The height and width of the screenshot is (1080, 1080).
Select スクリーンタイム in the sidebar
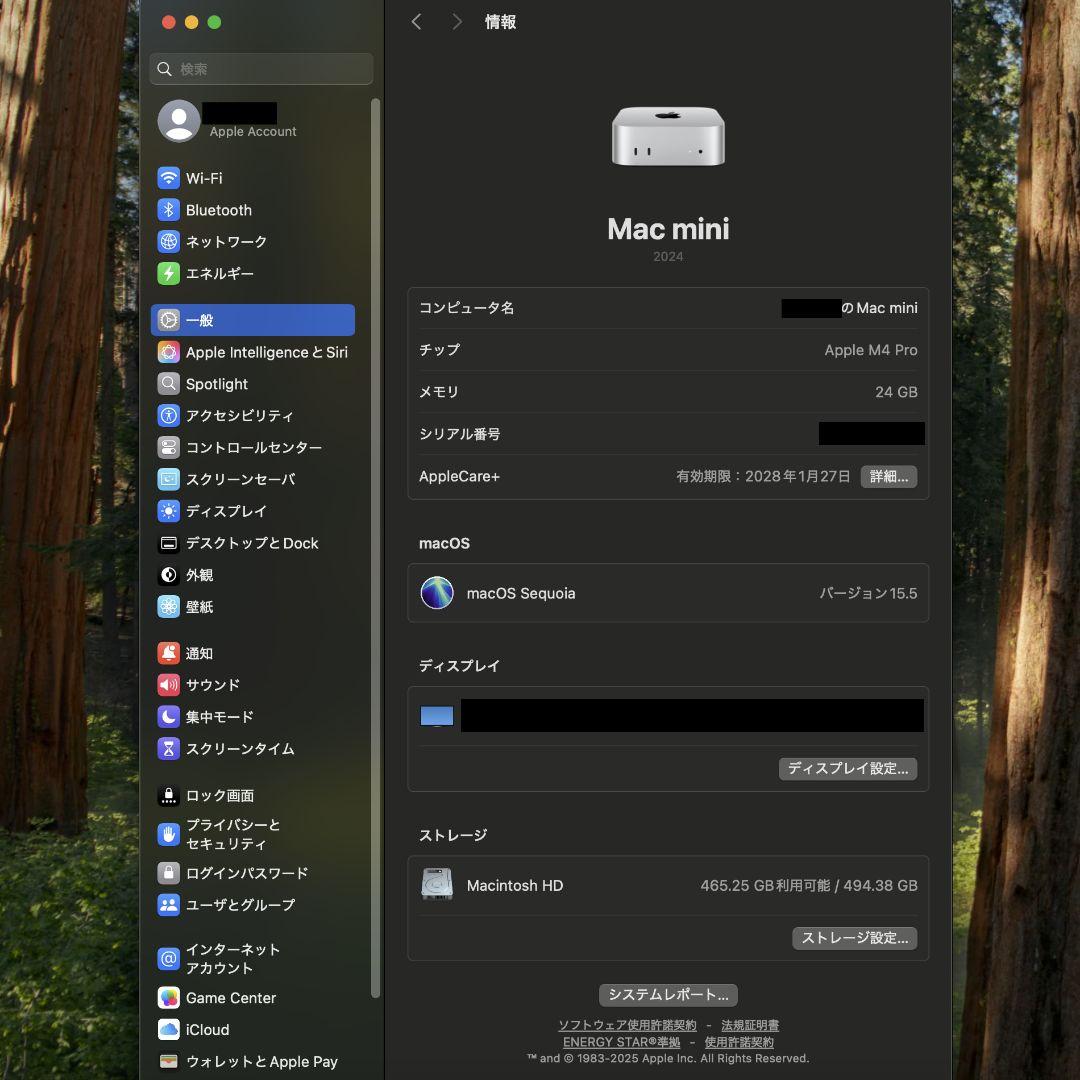pyautogui.click(x=240, y=748)
